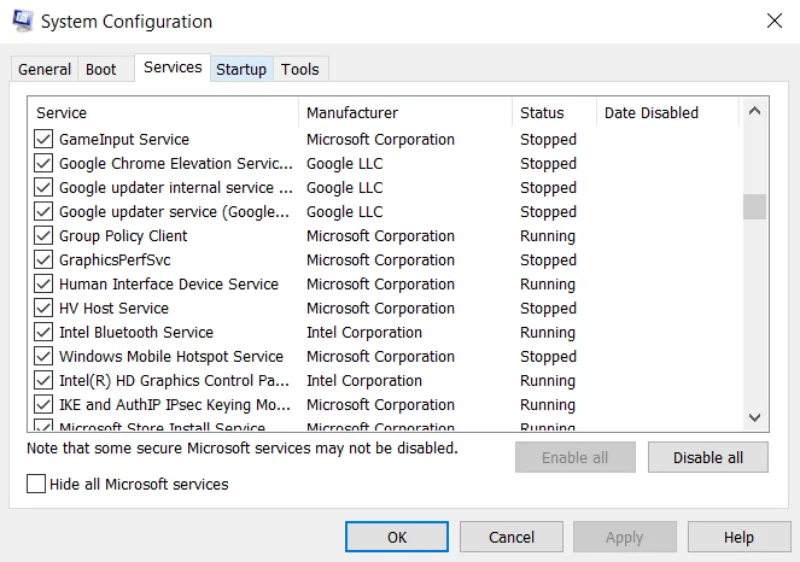
Task: Sort by Date Disabled column header
Action: (668, 113)
